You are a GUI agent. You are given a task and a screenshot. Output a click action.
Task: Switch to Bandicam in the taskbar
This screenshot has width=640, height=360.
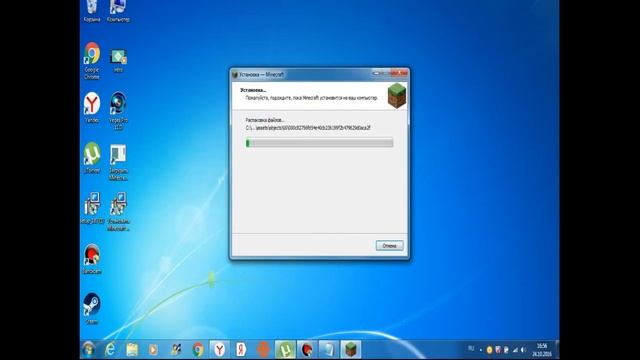point(307,349)
